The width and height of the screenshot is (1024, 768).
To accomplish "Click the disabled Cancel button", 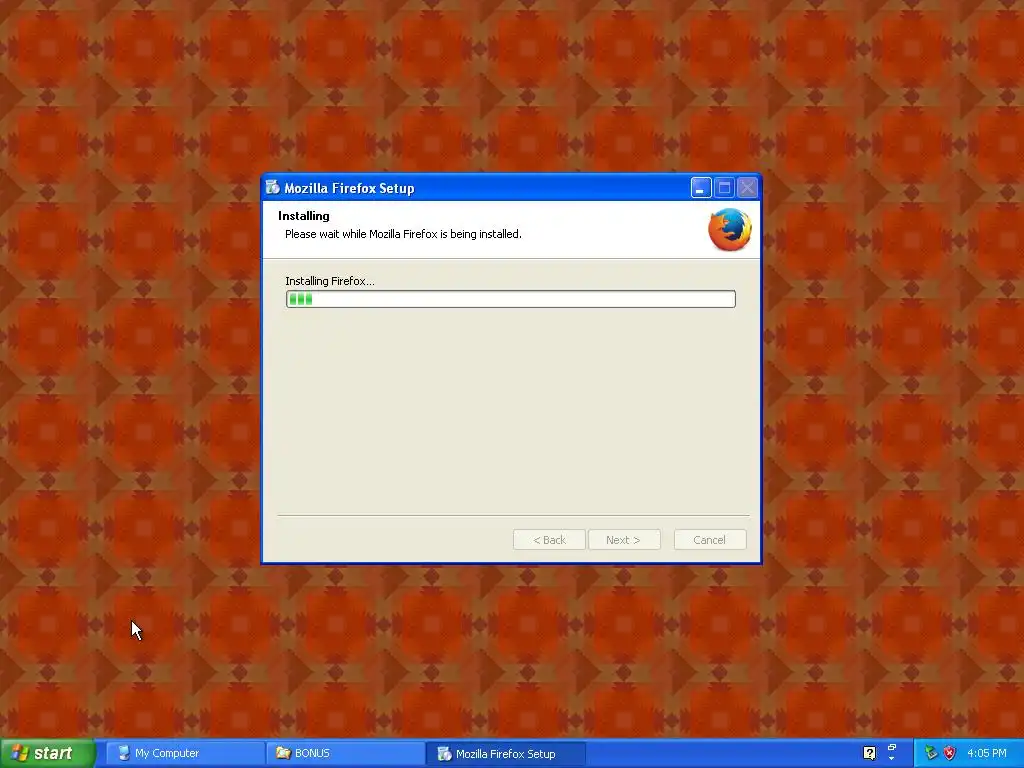I will click(710, 540).
